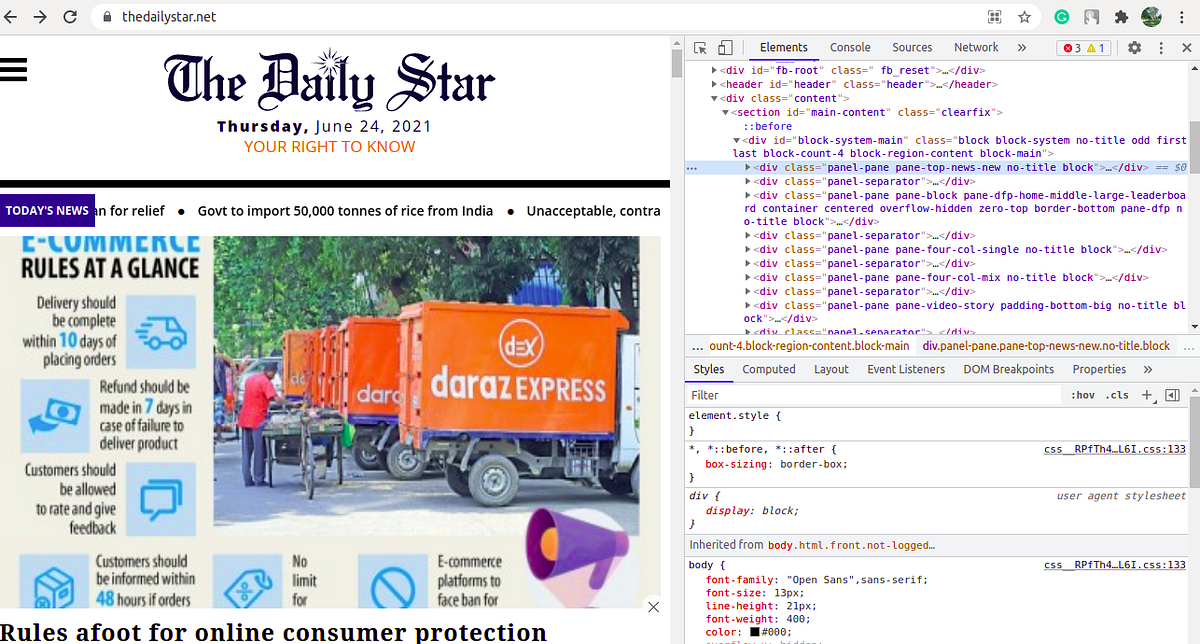Open the css__RPfTh4 stylesheet link
Image resolution: width=1200 pixels, height=644 pixels.
tap(1117, 448)
